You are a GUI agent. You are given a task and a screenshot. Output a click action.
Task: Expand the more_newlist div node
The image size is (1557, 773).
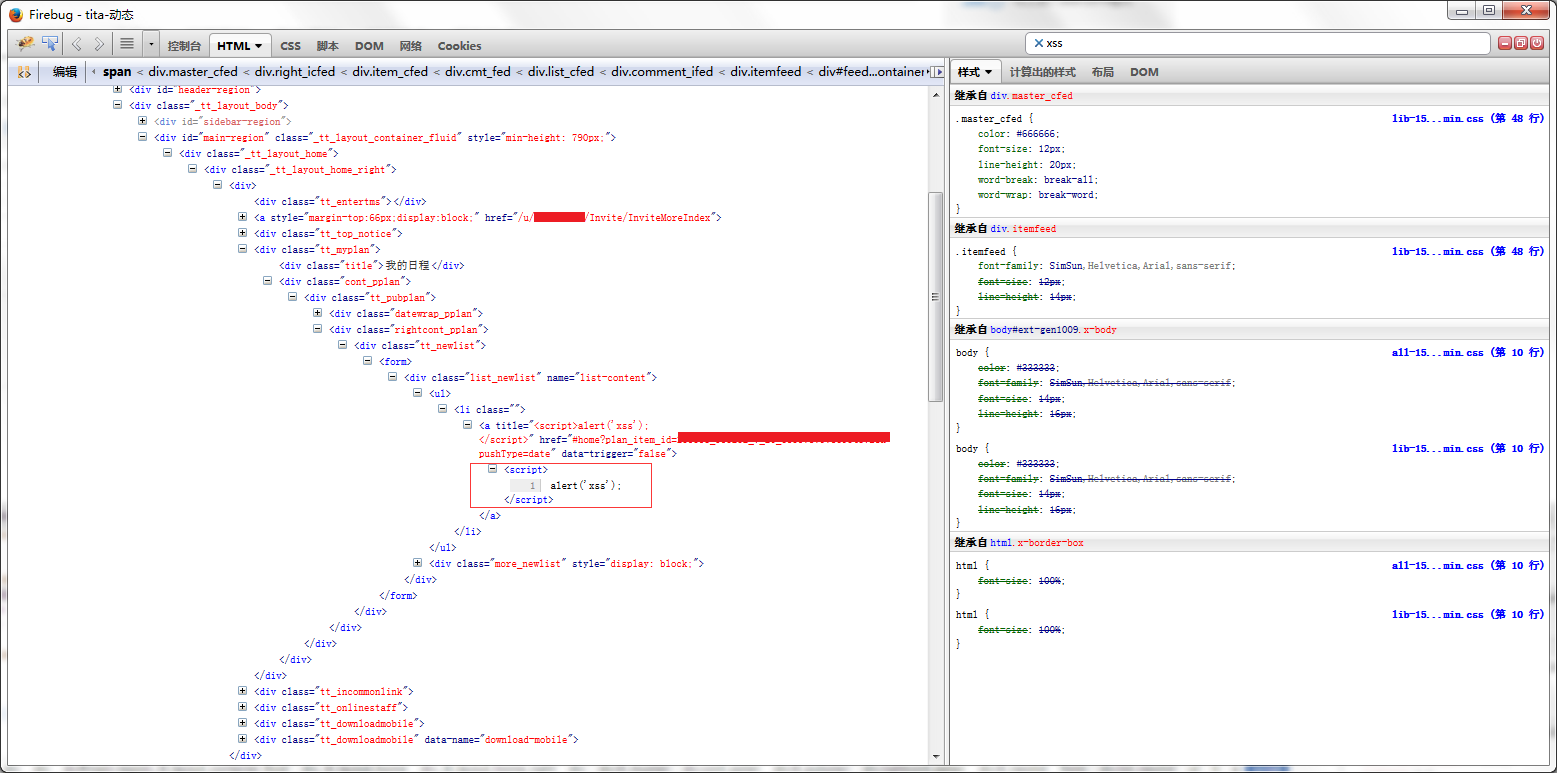click(x=417, y=563)
